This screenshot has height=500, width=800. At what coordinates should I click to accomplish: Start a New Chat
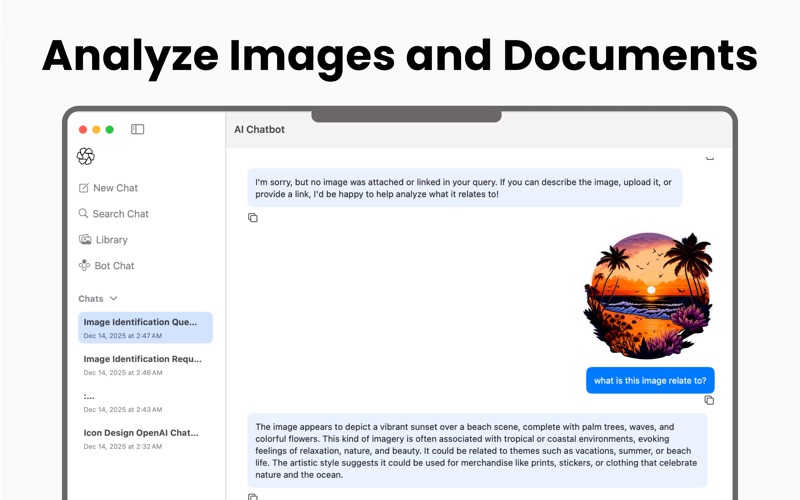(108, 188)
